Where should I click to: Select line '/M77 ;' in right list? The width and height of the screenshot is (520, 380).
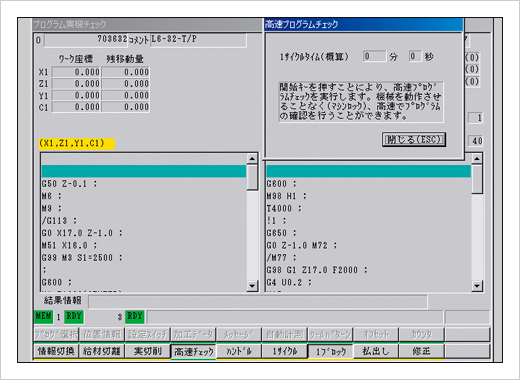pyautogui.click(x=369, y=258)
